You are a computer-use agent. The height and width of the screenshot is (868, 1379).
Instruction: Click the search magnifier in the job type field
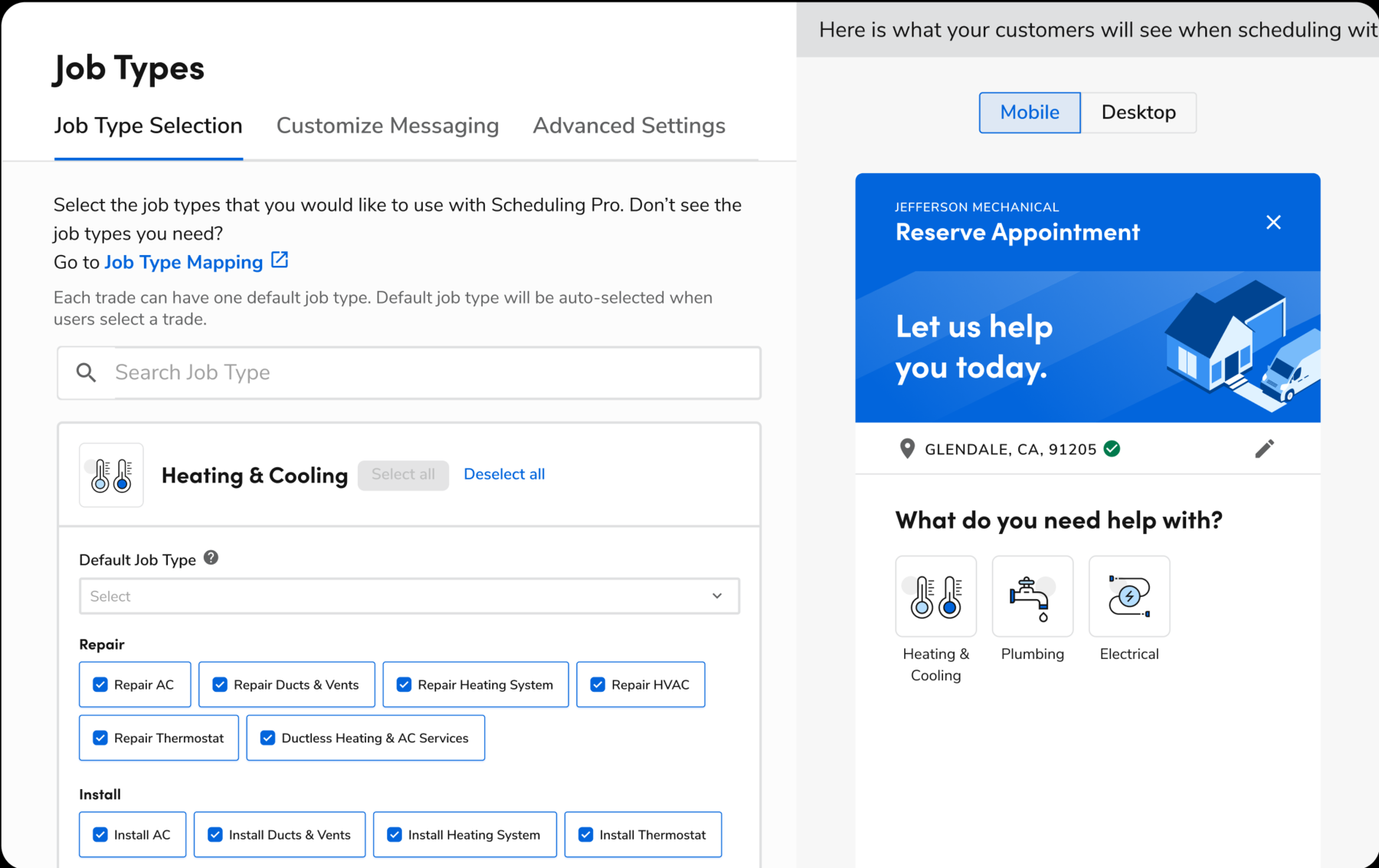click(x=87, y=372)
